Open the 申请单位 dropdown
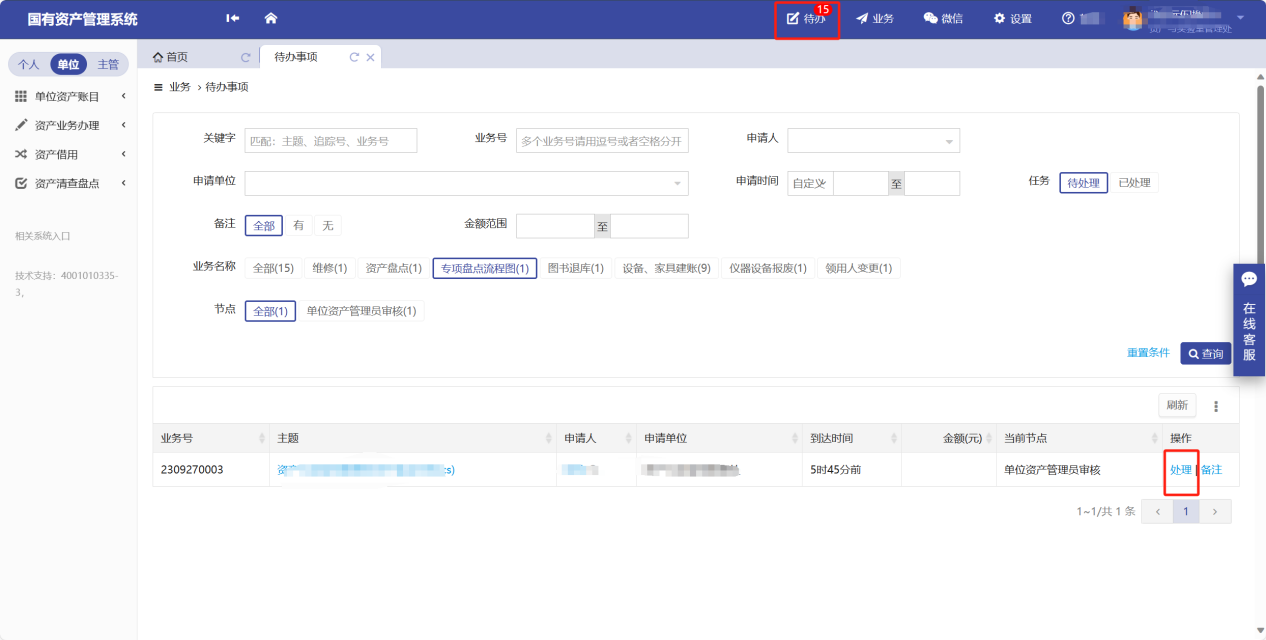This screenshot has height=640, width=1266. [466, 183]
